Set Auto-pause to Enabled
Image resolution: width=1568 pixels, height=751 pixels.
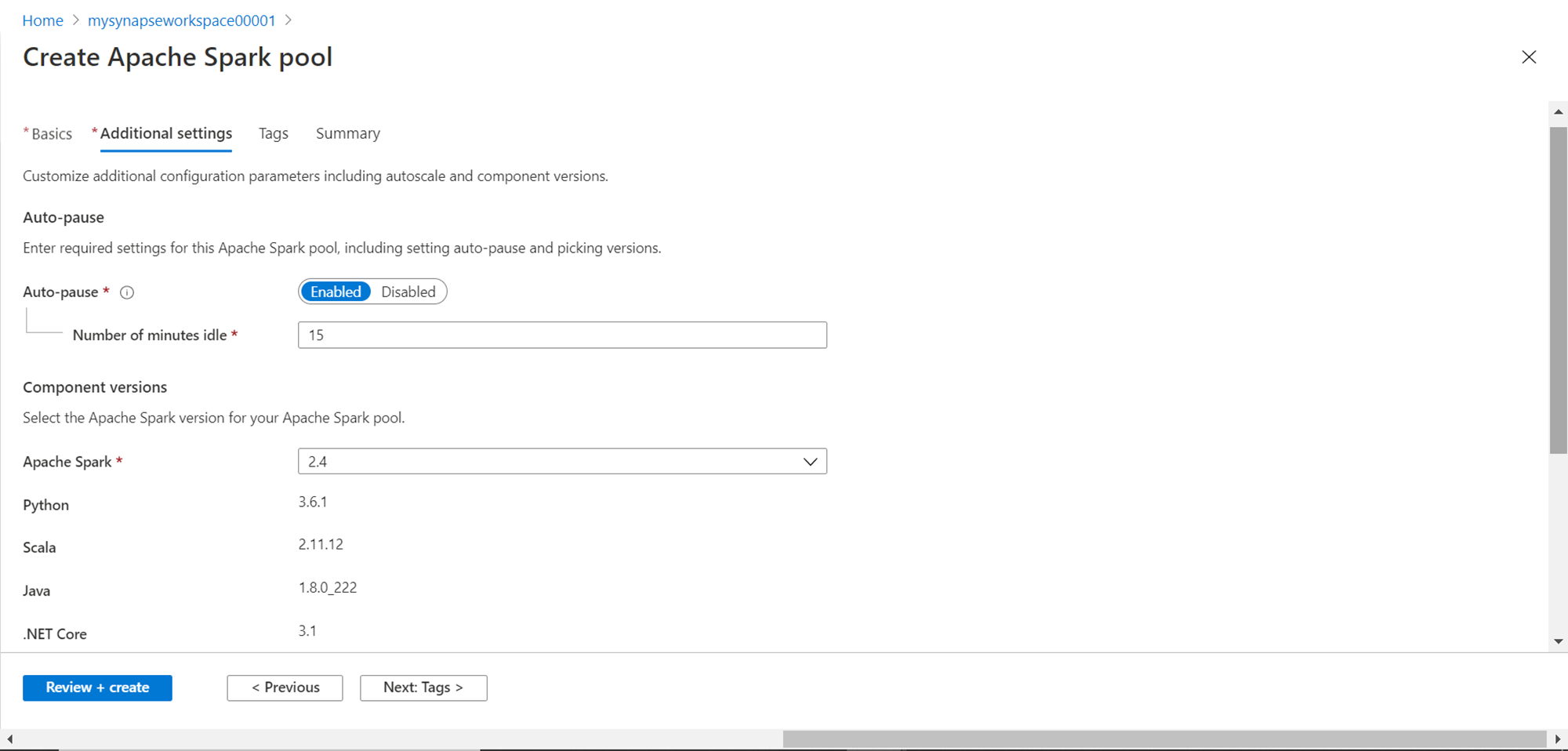coord(336,292)
